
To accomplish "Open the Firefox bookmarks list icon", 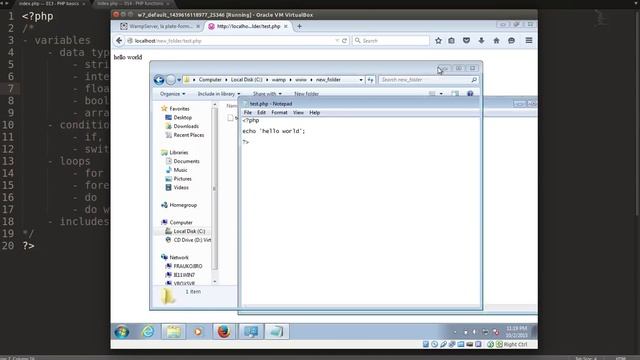I will 451,41.
